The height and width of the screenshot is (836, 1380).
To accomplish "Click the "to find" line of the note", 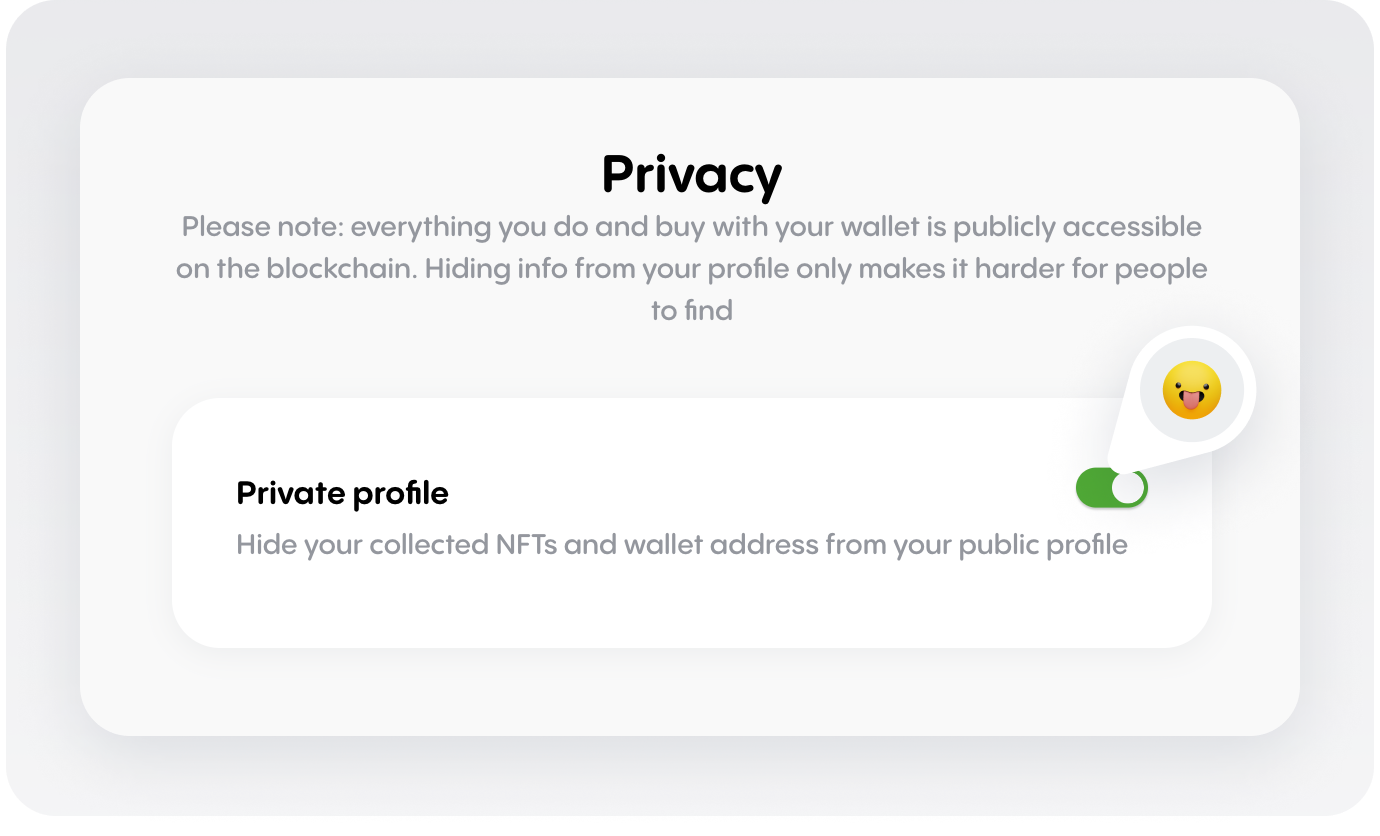I will point(691,311).
